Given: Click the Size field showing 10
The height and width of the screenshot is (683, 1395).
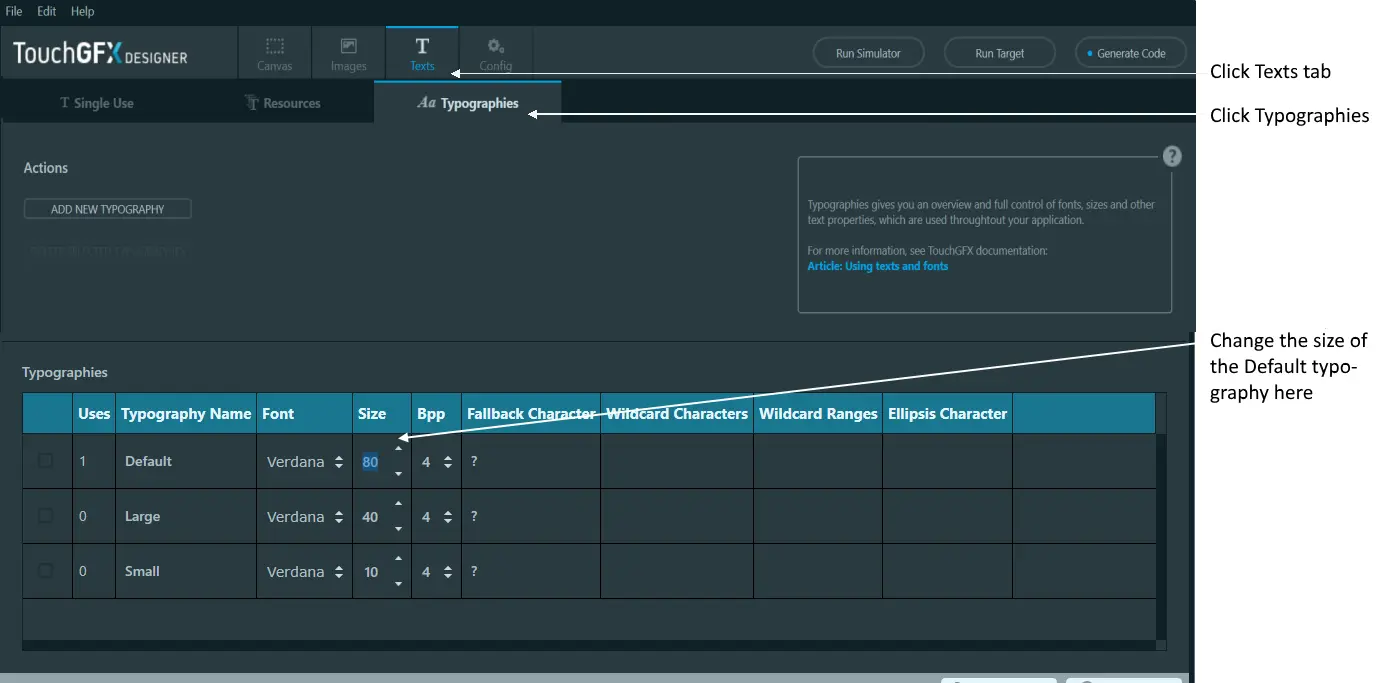Looking at the screenshot, I should click(371, 572).
